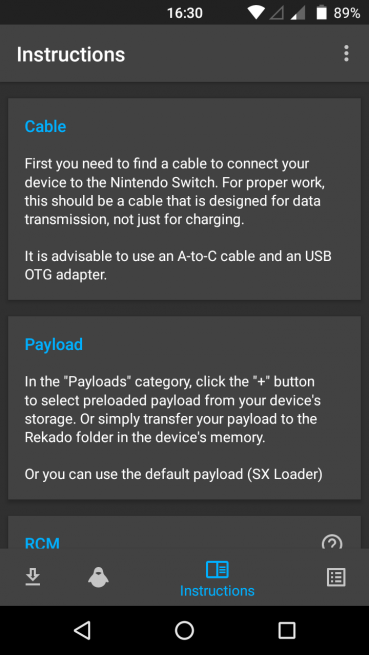This screenshot has width=369, height=655.
Task: Open the recent apps square button
Action: pos(287,630)
